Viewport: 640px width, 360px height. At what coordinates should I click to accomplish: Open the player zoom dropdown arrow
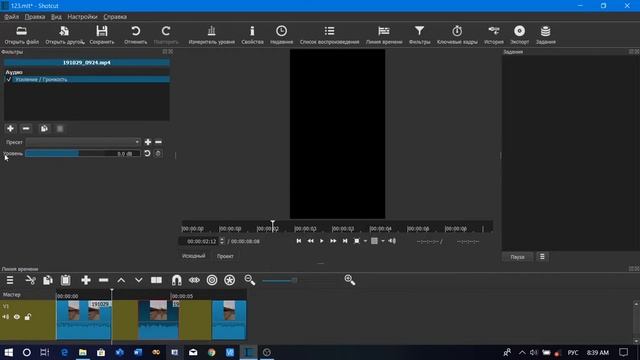[x=365, y=241]
